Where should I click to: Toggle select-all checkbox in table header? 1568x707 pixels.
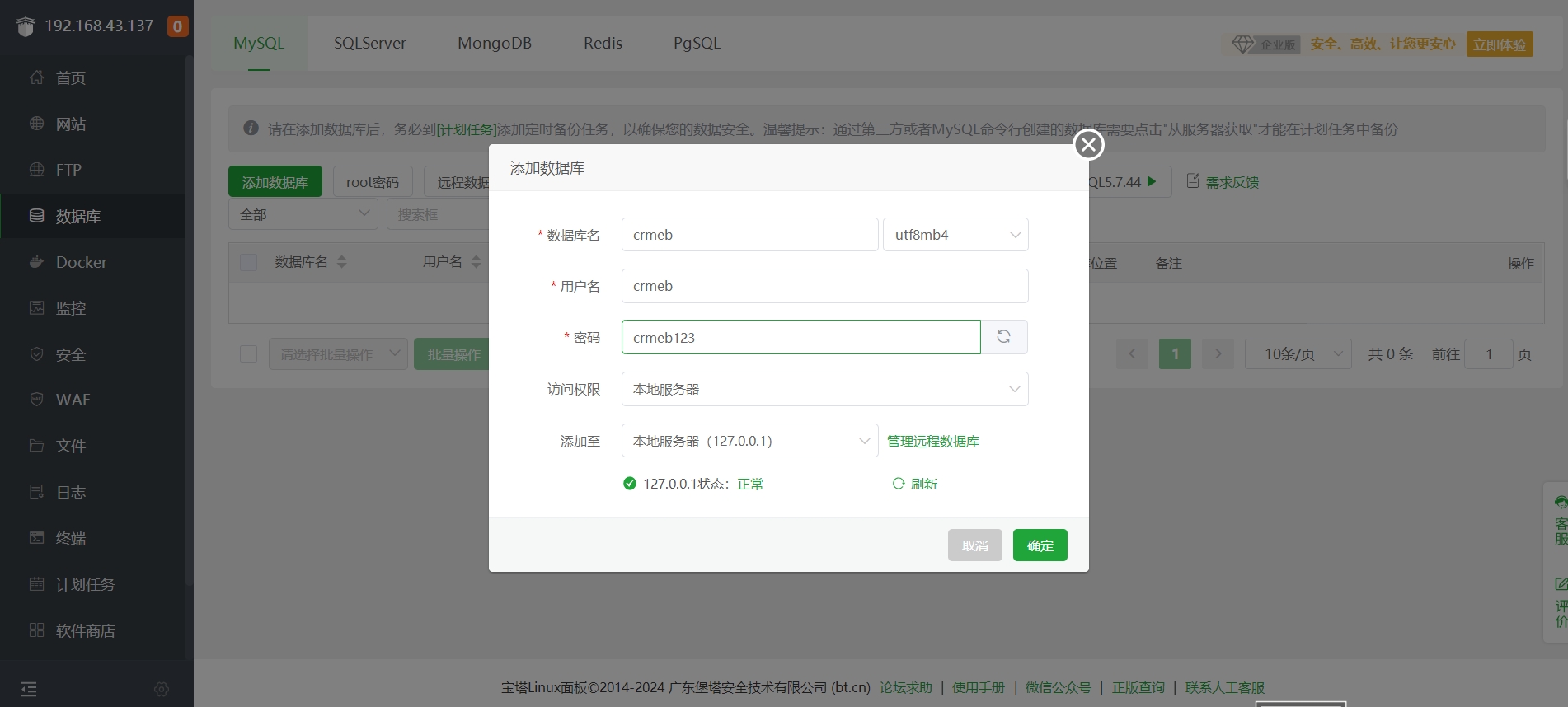click(248, 263)
